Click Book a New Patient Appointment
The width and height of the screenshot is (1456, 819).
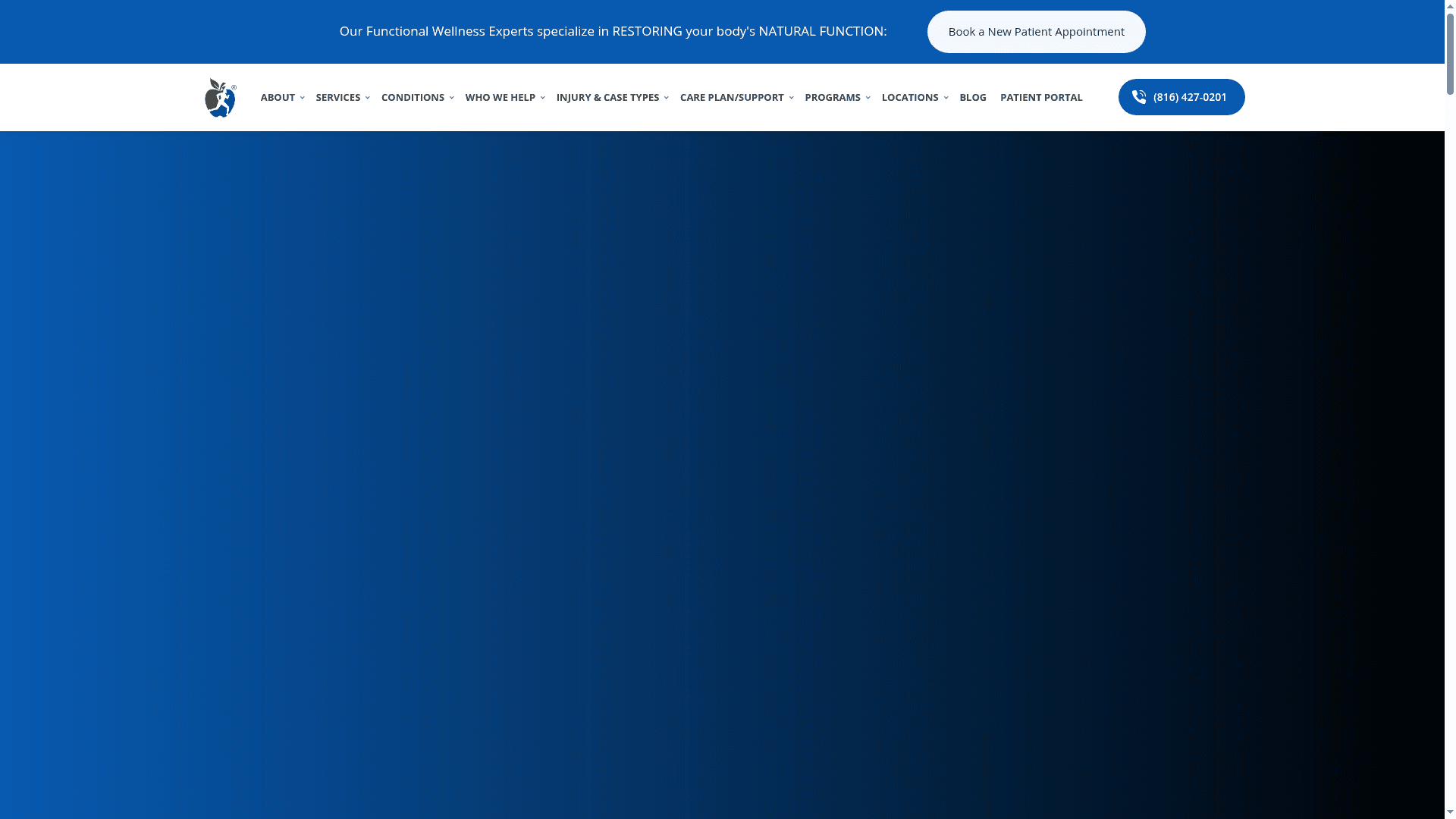pos(1036,31)
